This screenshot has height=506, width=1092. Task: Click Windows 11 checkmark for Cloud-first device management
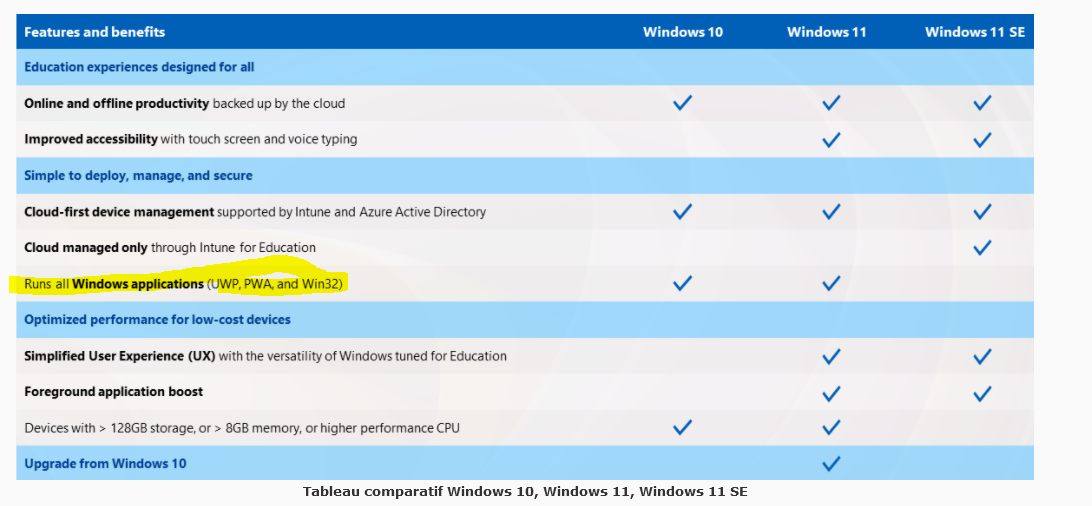[x=831, y=212]
